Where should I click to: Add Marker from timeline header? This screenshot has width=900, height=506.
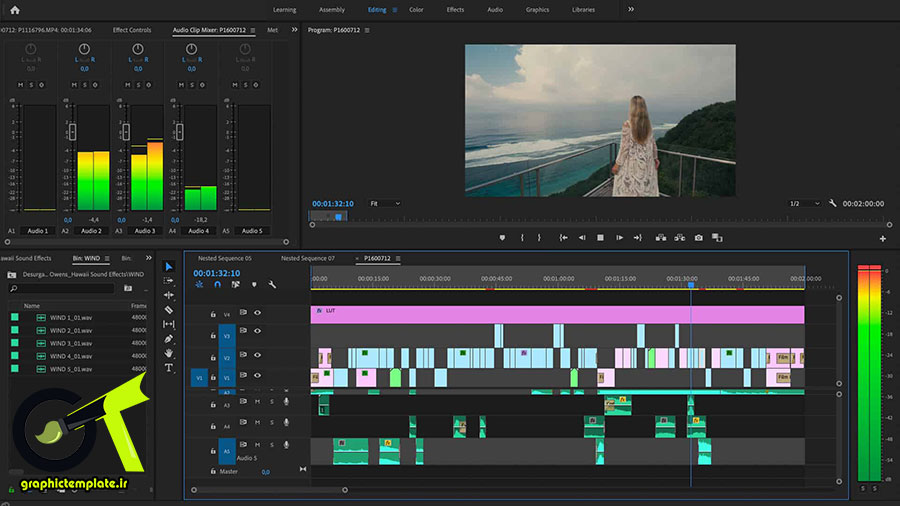tap(254, 285)
